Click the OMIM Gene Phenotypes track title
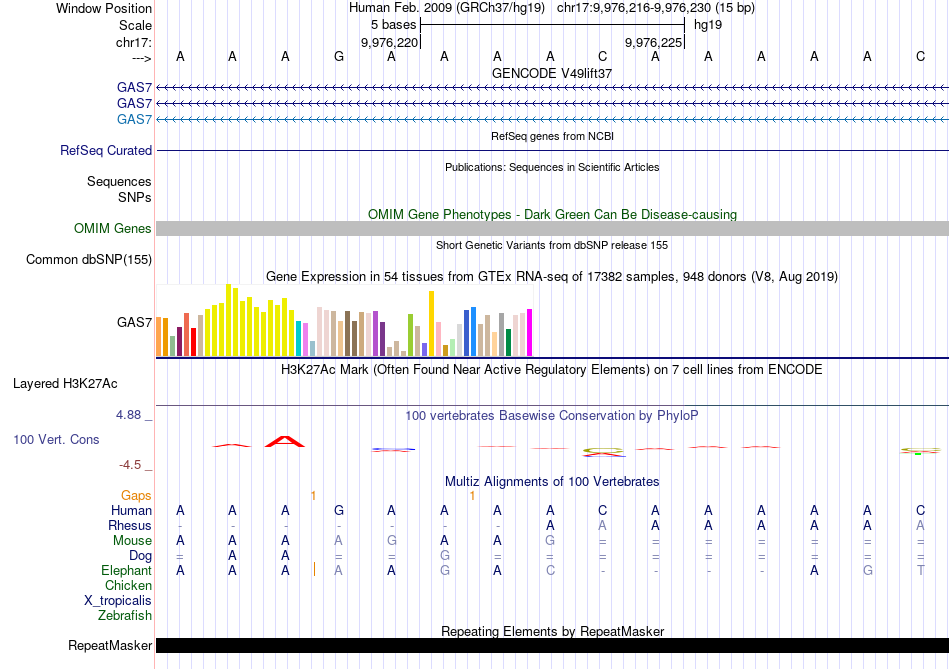The image size is (950, 669). click(552, 215)
